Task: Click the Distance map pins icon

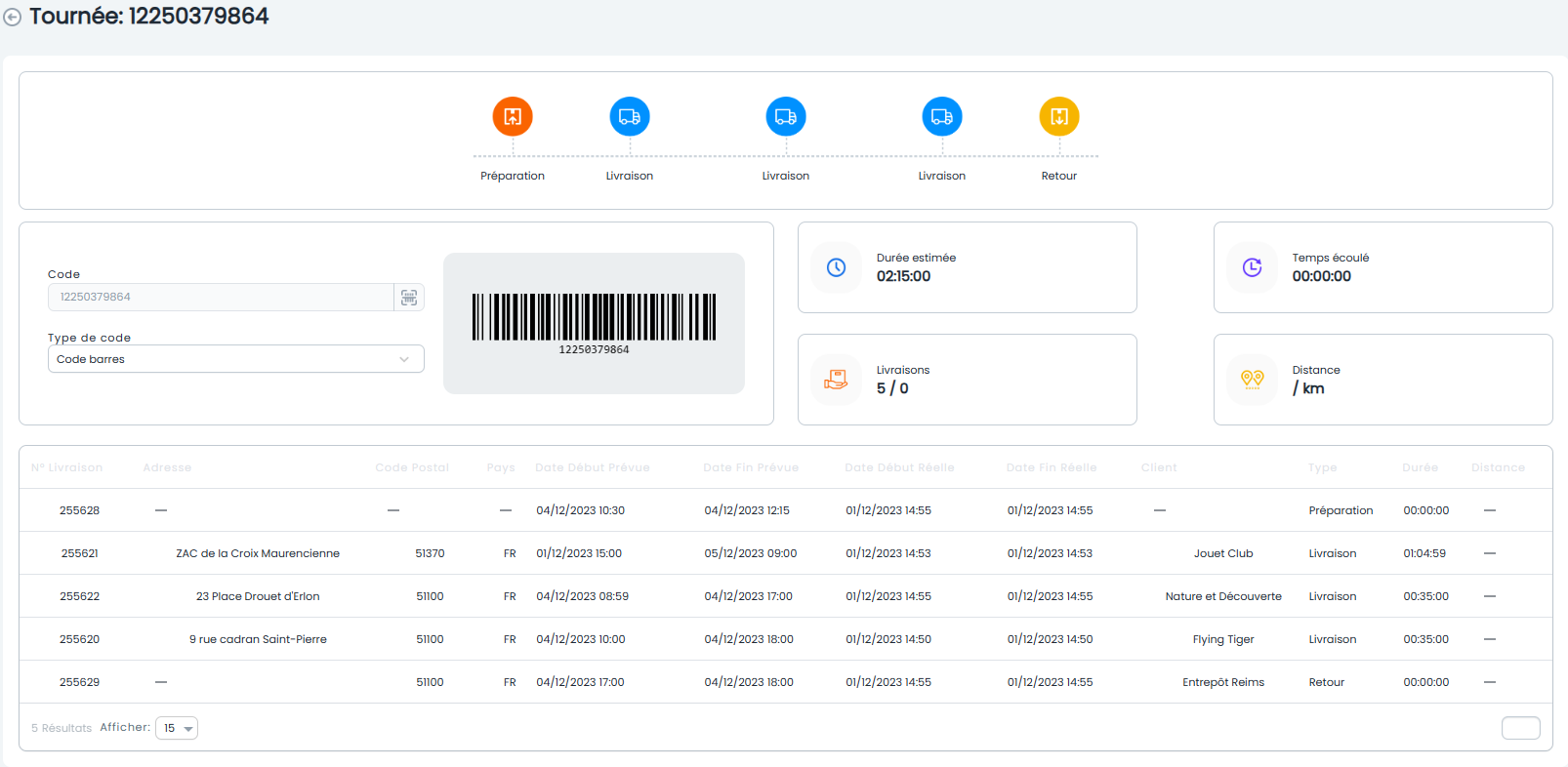Action: tap(1253, 380)
